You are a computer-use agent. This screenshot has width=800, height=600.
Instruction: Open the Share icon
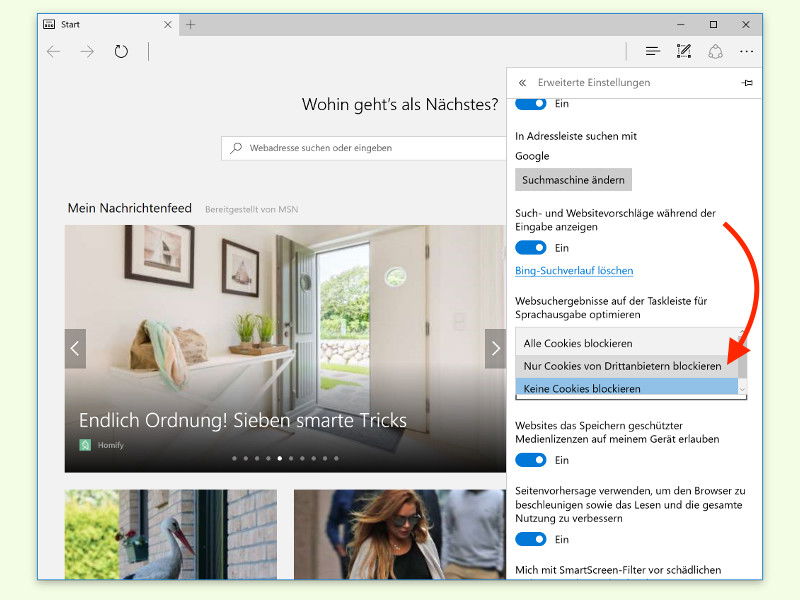click(715, 52)
